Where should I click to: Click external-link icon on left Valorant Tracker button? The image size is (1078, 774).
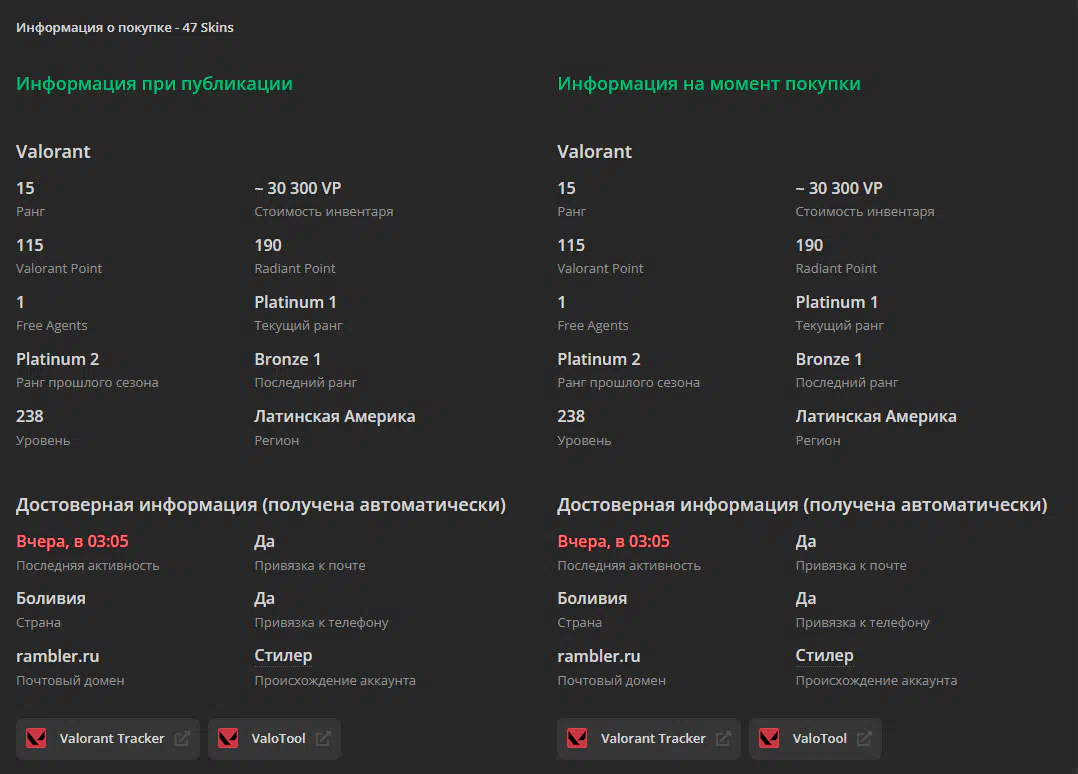[x=182, y=738]
